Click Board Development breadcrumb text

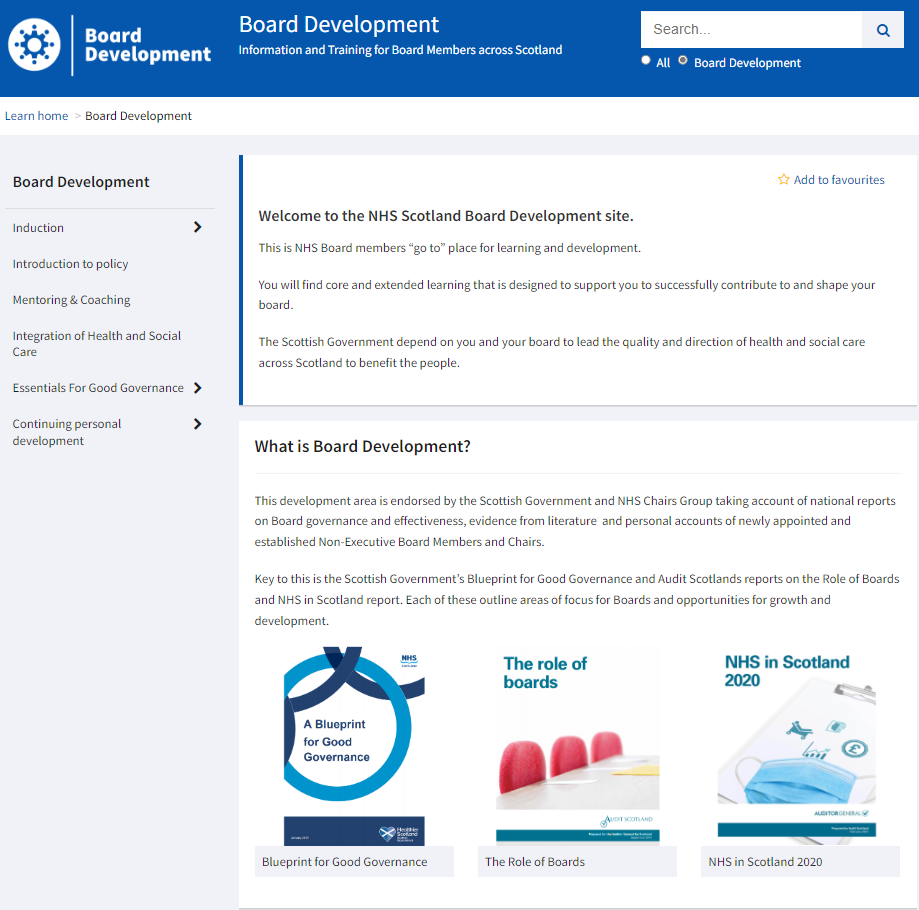tap(138, 116)
